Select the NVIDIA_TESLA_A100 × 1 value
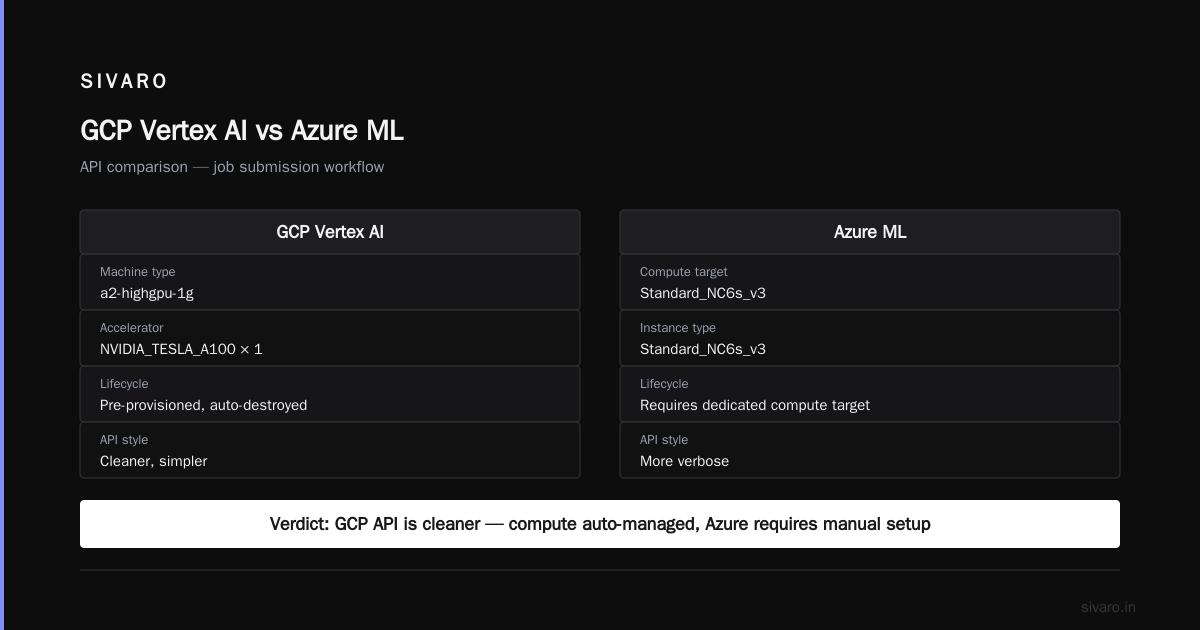Screen dimensions: 1200x630 pos(181,349)
